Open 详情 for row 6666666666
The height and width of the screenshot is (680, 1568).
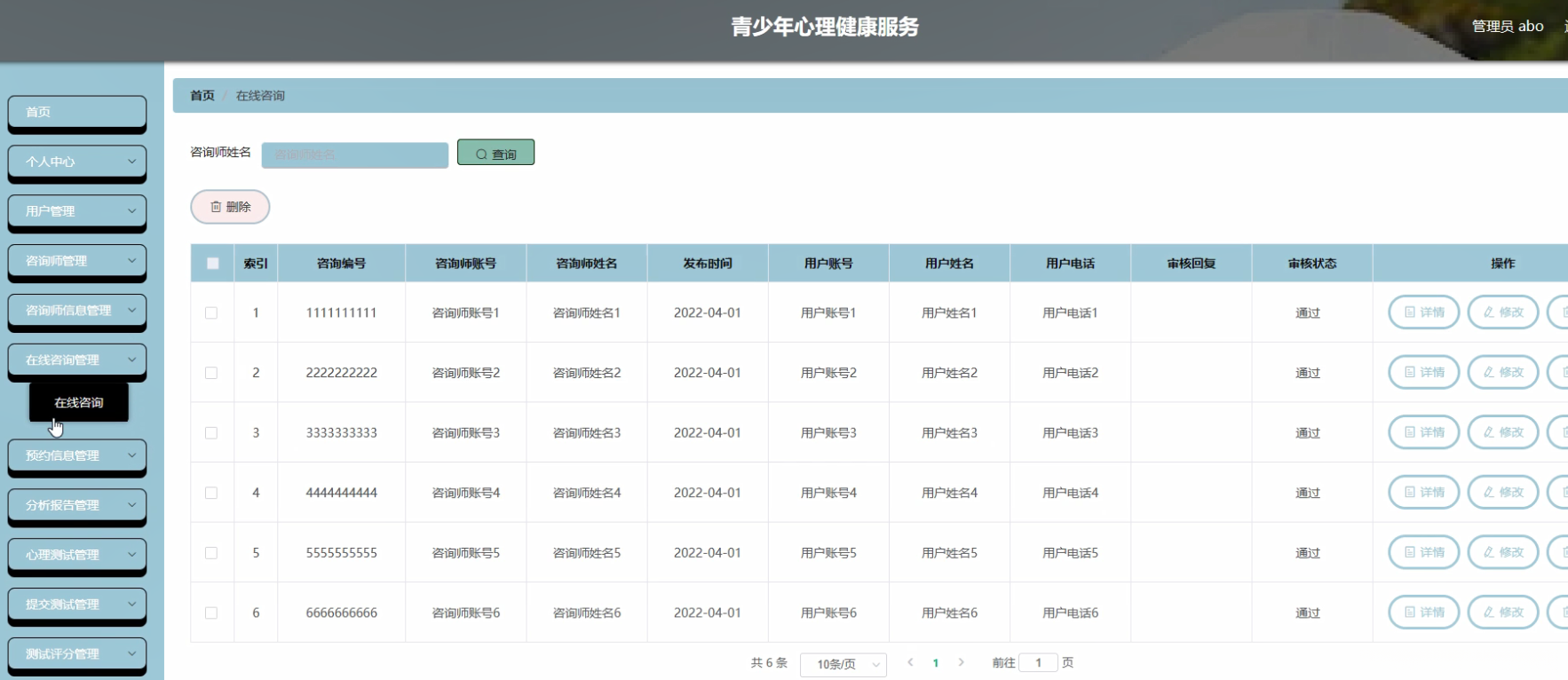(1424, 613)
